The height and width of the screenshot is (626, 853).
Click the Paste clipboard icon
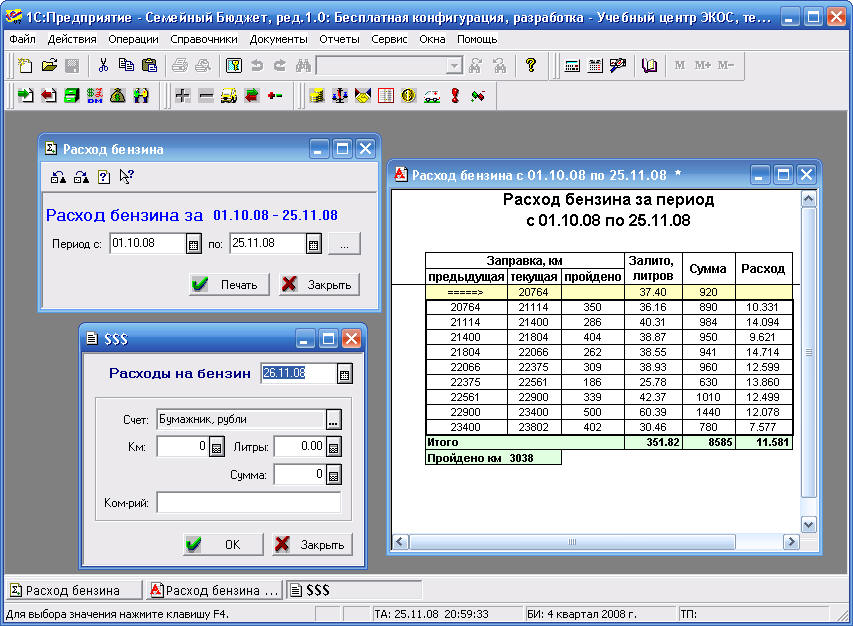(x=149, y=65)
